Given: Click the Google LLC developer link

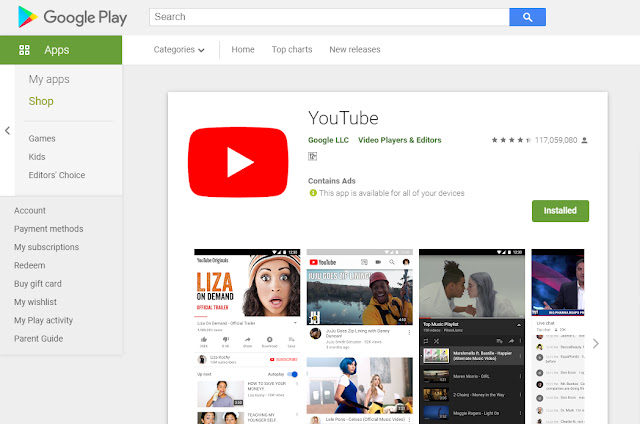Looking at the screenshot, I should click(328, 140).
